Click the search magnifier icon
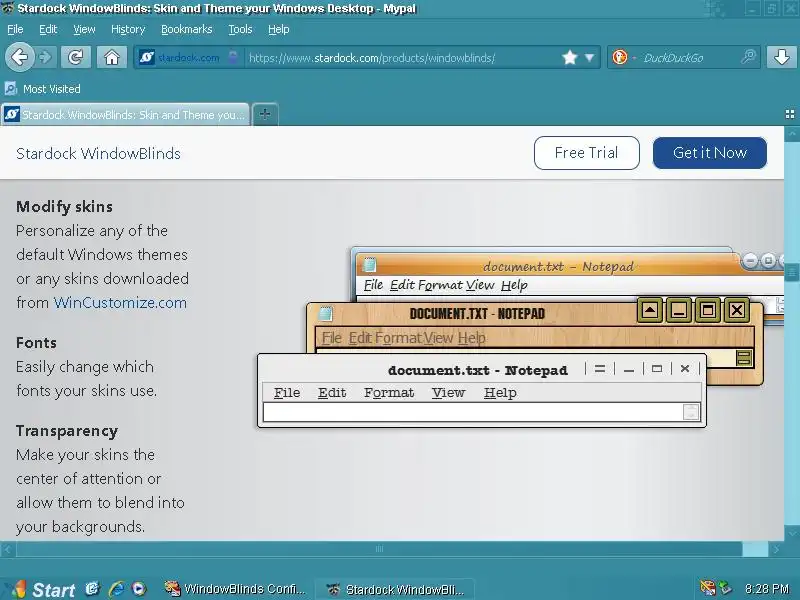This screenshot has height=600, width=800. 748,57
